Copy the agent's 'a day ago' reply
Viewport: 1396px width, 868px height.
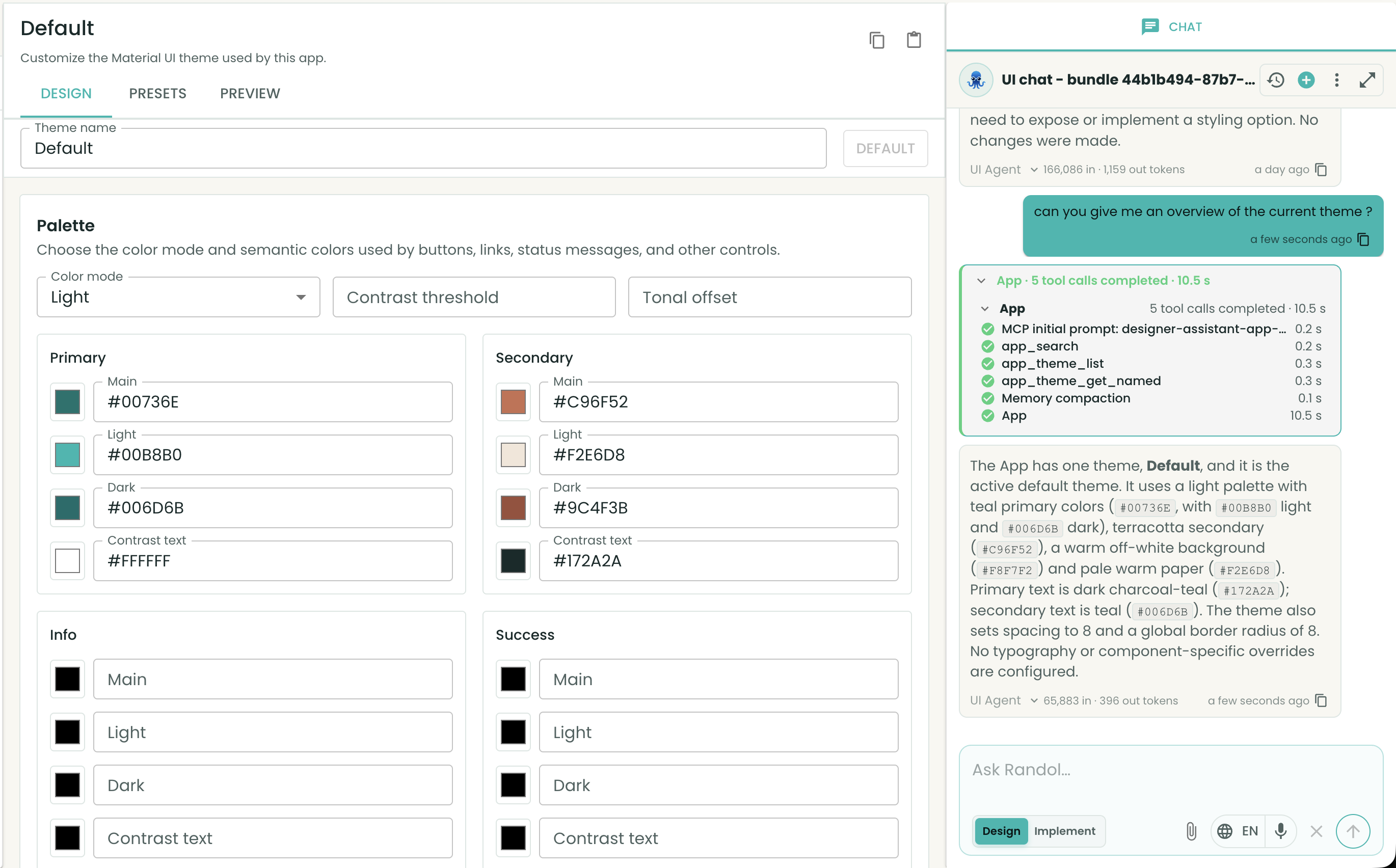1321,169
